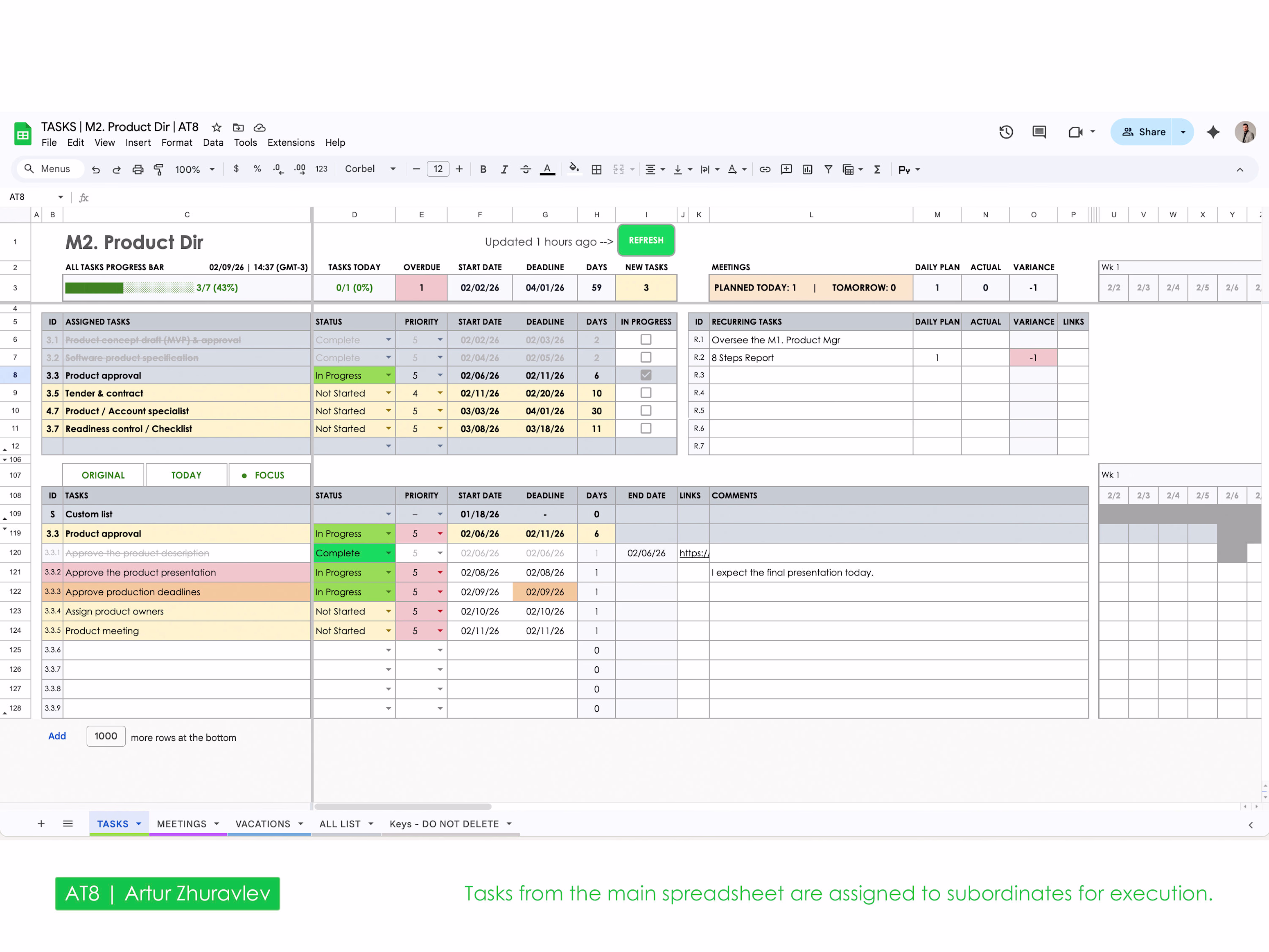Click the text color underlined A
This screenshot has width=1269, height=952.
(547, 169)
